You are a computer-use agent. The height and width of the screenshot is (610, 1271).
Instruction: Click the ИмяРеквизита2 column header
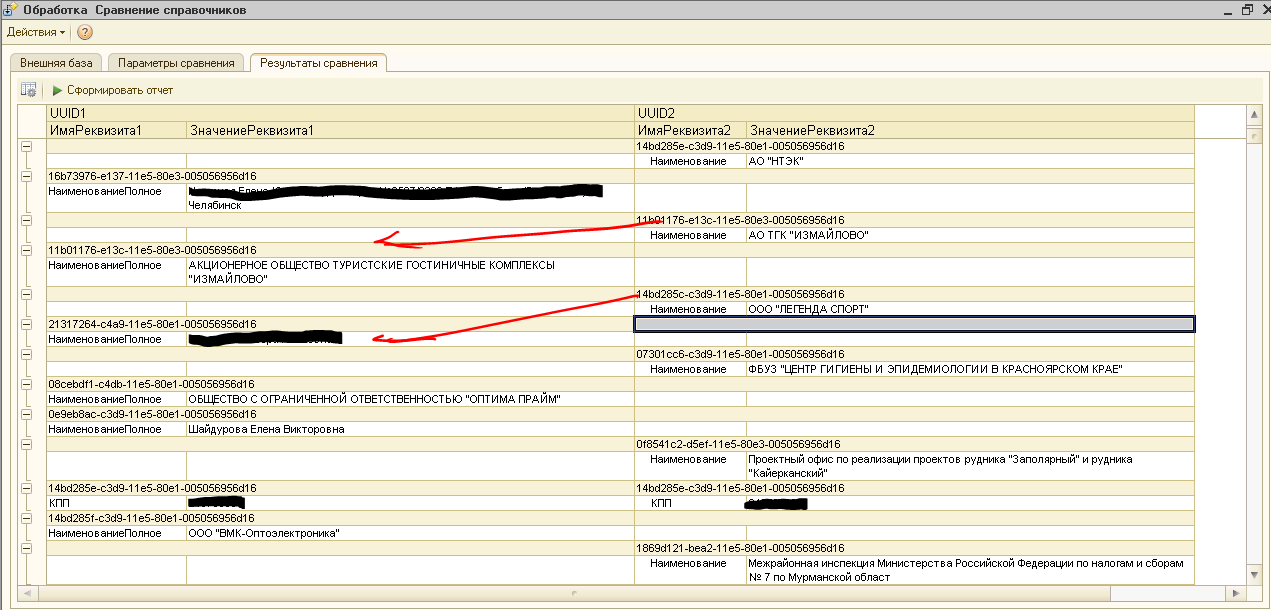[690, 131]
